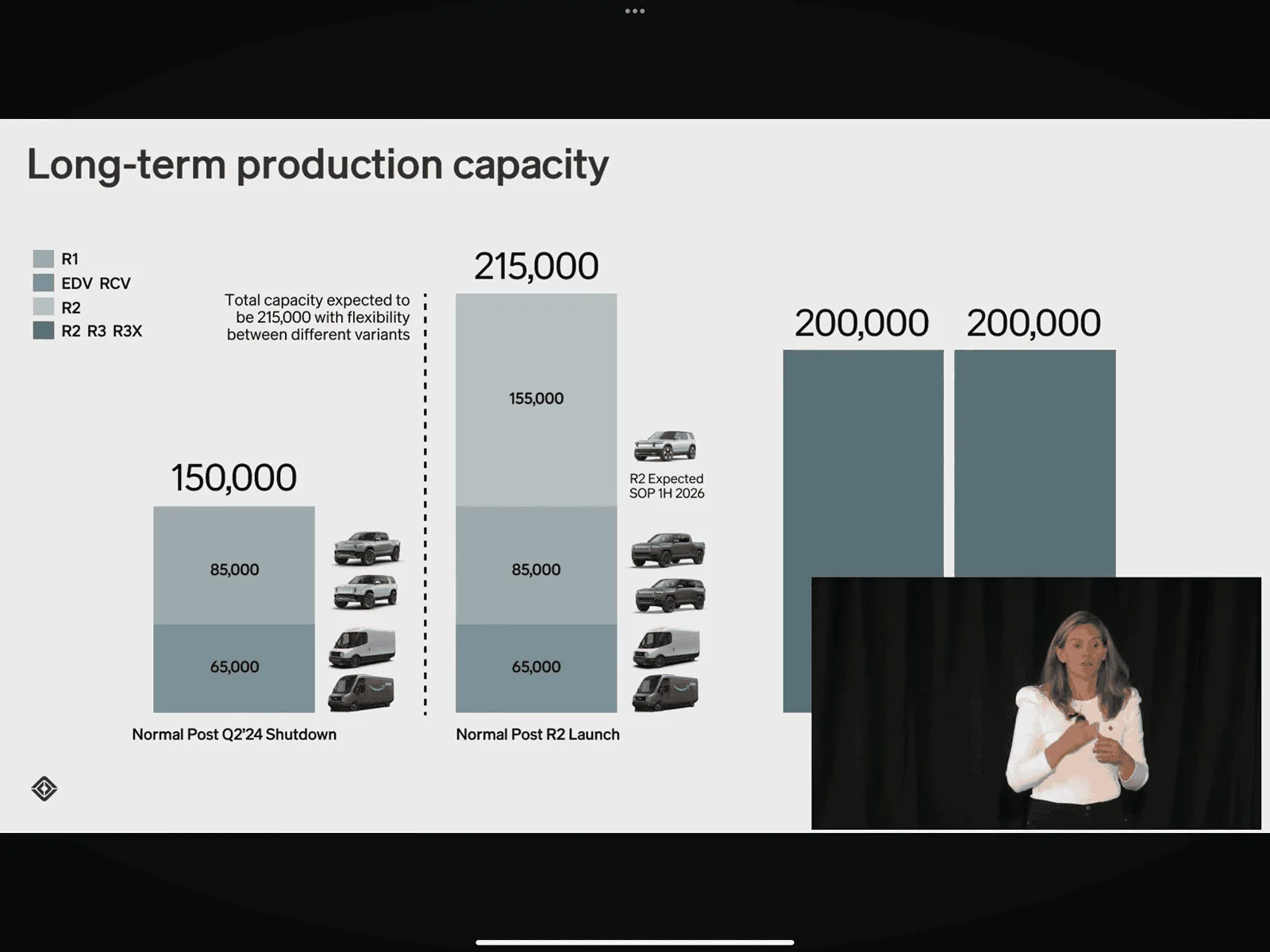The image size is (1270, 952).
Task: Click the R2 SUV image above 'R2 Expected'
Action: point(665,447)
